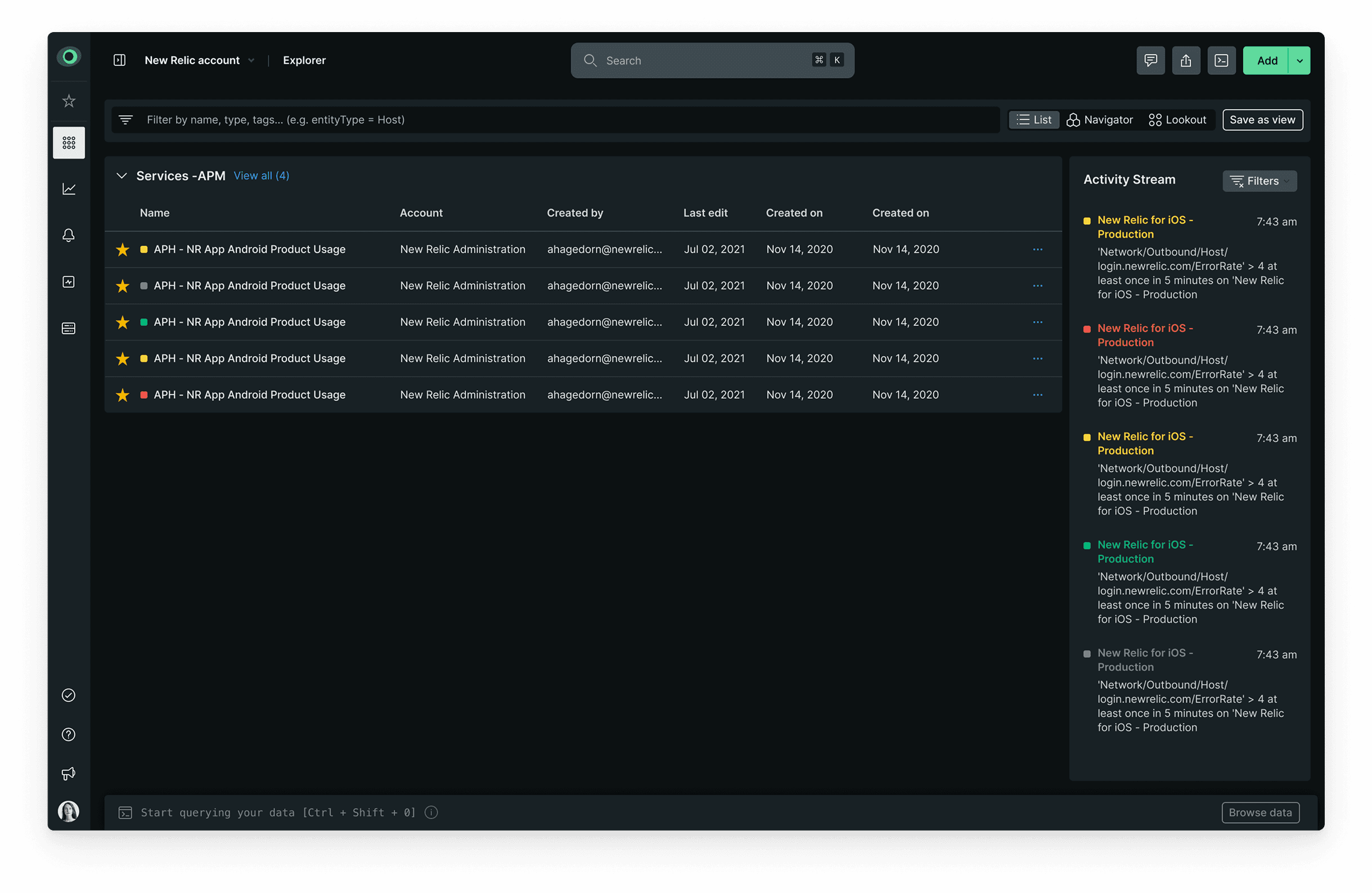
Task: Switch to the Lookout view
Action: point(1177,120)
